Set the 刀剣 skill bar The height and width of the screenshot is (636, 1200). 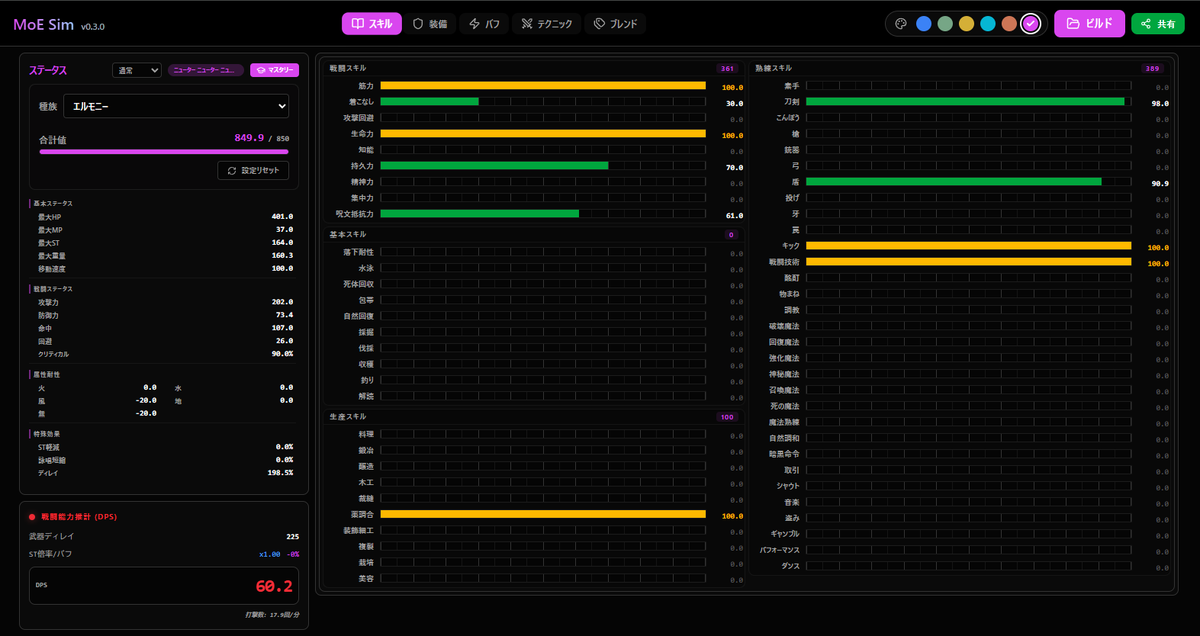[x=968, y=102]
